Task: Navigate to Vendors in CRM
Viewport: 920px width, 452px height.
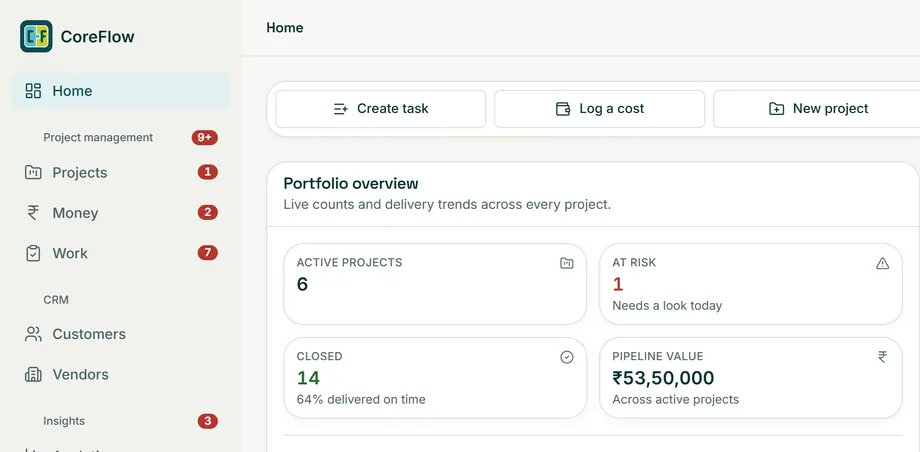Action: click(121, 375)
